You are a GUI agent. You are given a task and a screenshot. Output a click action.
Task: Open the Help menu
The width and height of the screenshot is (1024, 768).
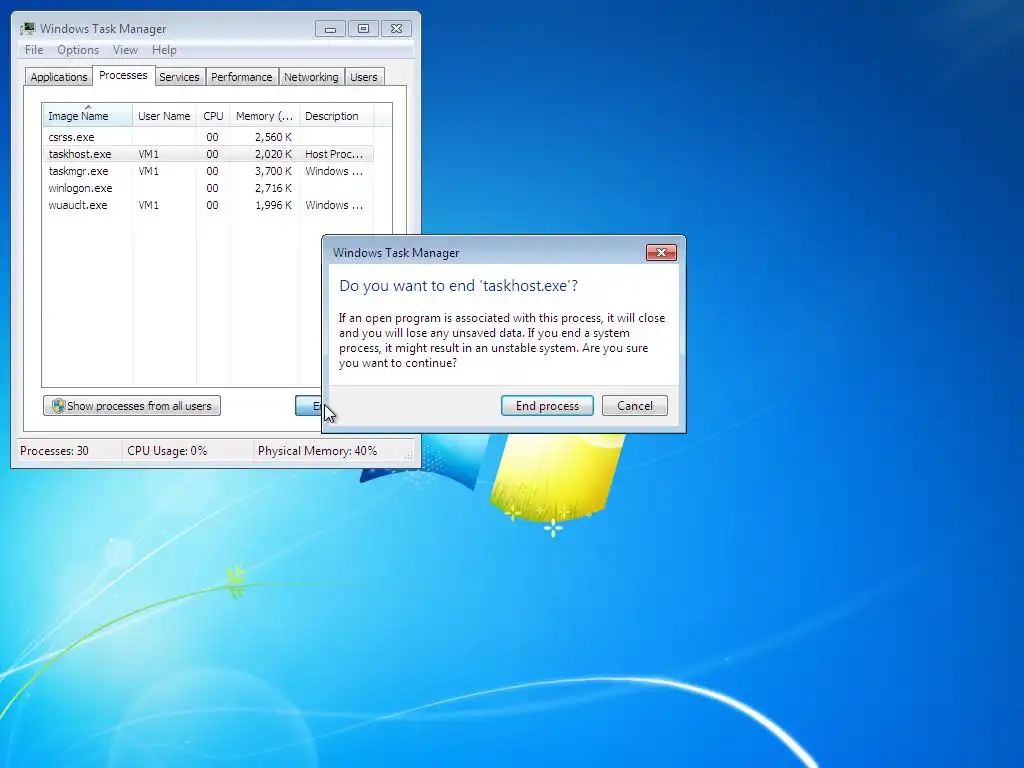(164, 50)
